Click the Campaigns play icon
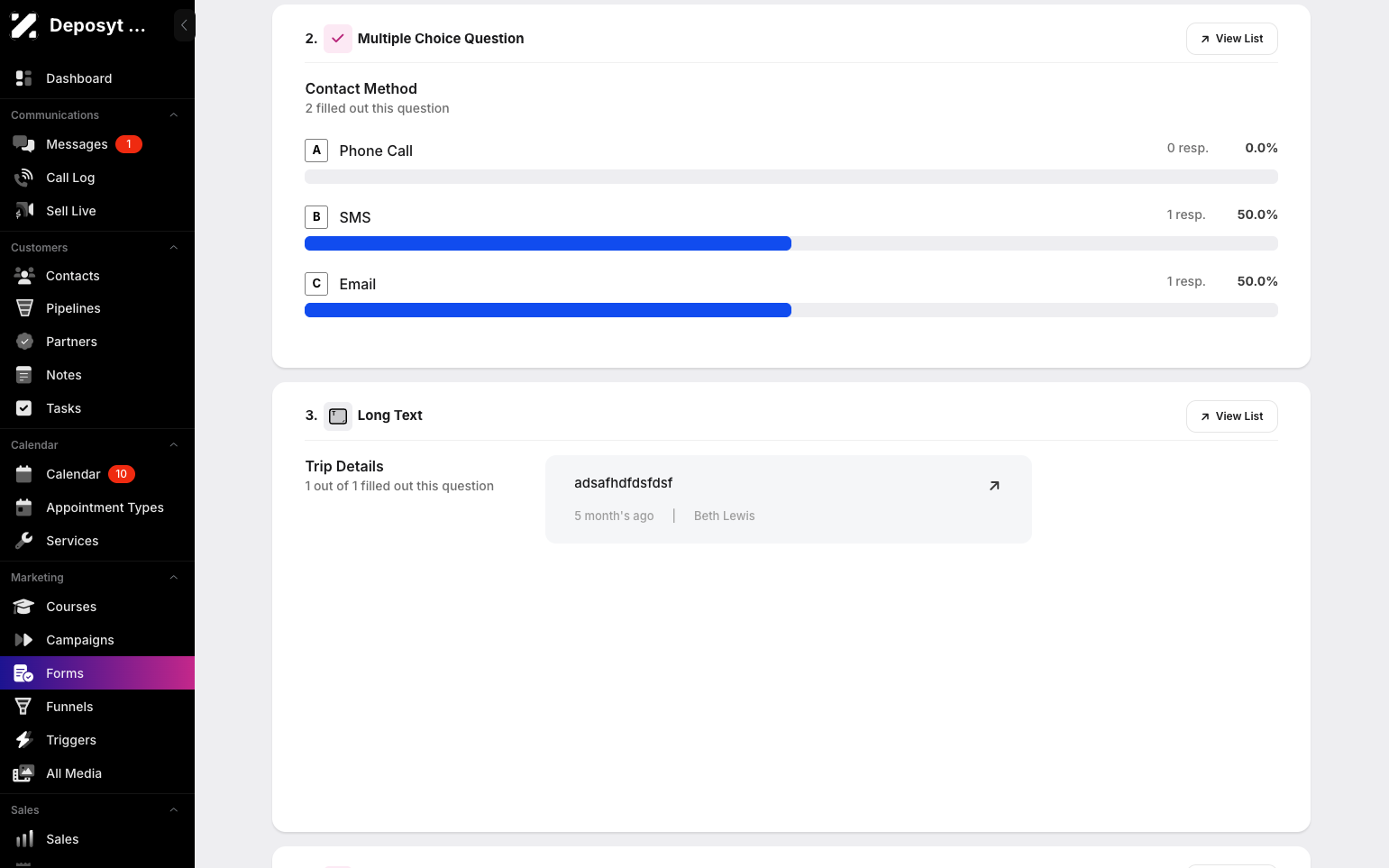 click(24, 640)
